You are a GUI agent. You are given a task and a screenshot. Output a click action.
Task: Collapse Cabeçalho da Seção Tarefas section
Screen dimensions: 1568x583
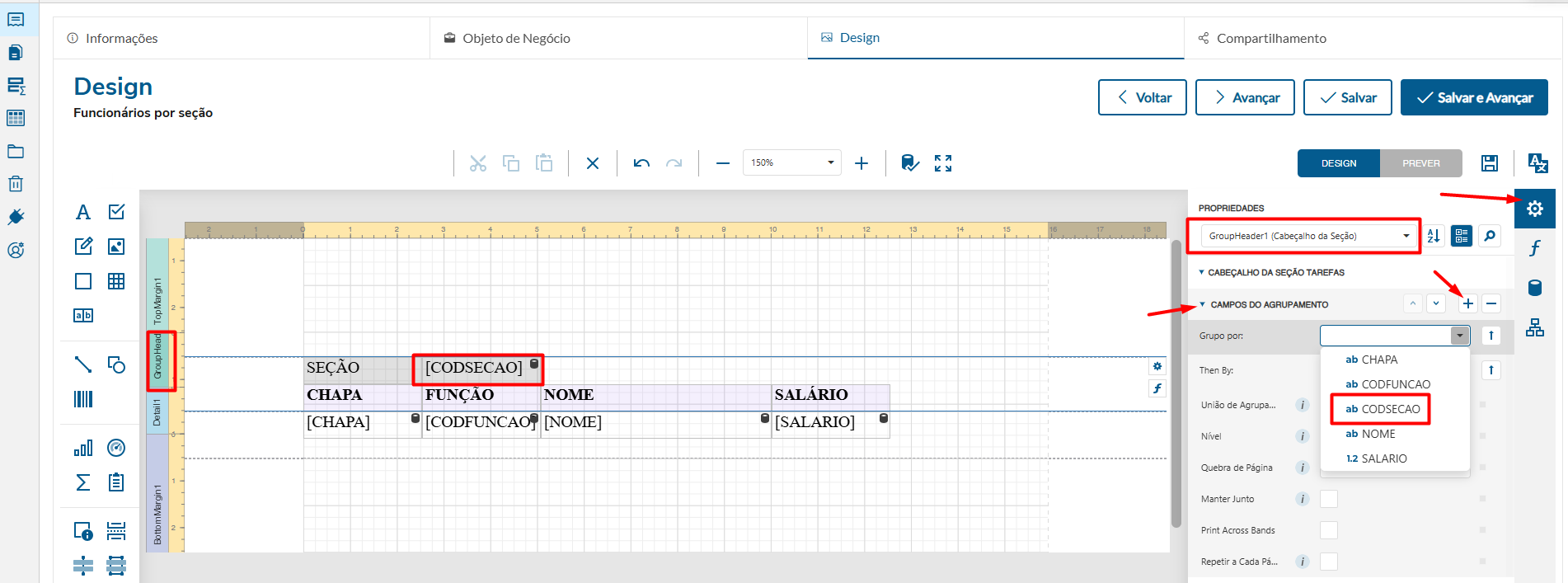pos(1202,272)
